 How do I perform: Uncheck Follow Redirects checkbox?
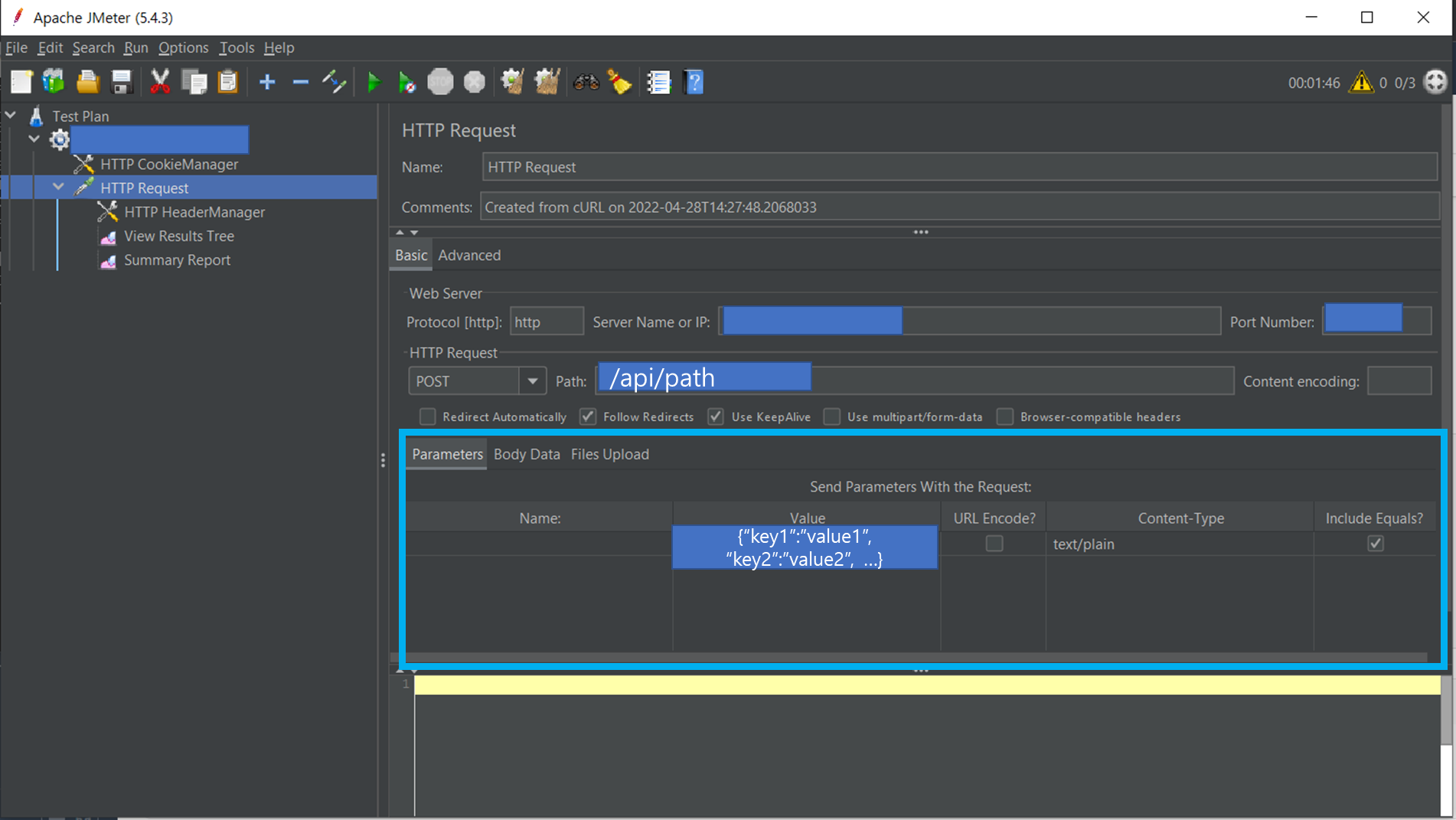tap(588, 417)
